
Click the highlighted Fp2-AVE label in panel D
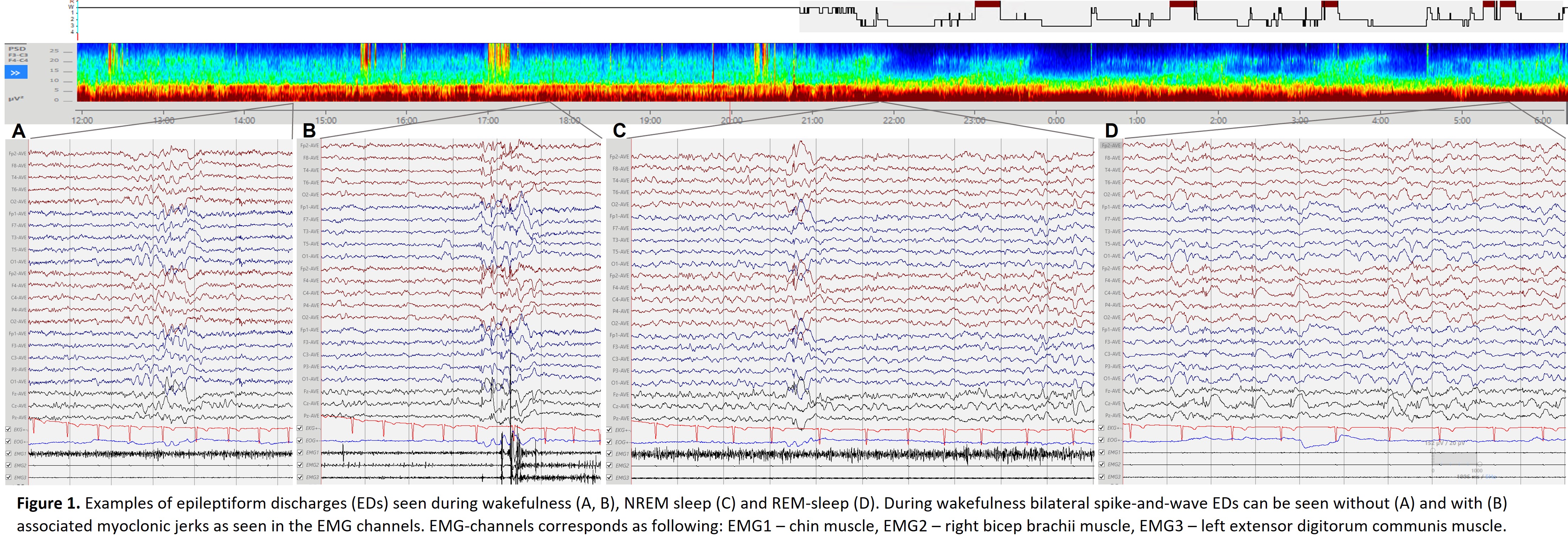(x=1111, y=145)
